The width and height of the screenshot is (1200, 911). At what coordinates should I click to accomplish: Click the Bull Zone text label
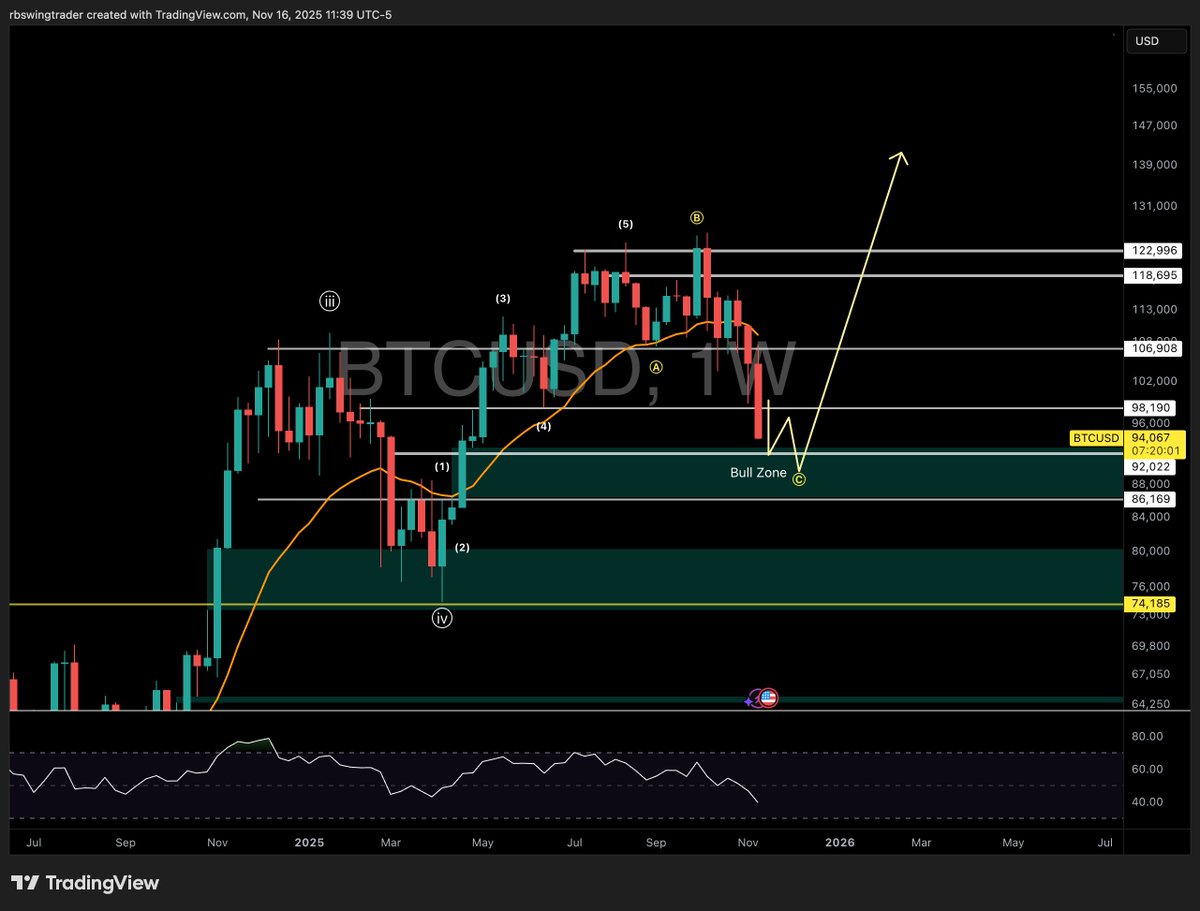[x=758, y=472]
